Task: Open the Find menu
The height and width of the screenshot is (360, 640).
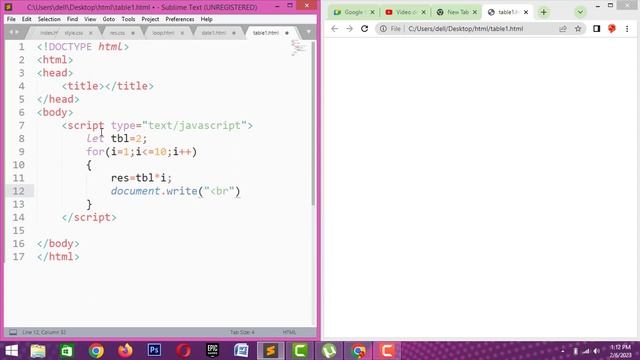Action: pyautogui.click(x=72, y=19)
